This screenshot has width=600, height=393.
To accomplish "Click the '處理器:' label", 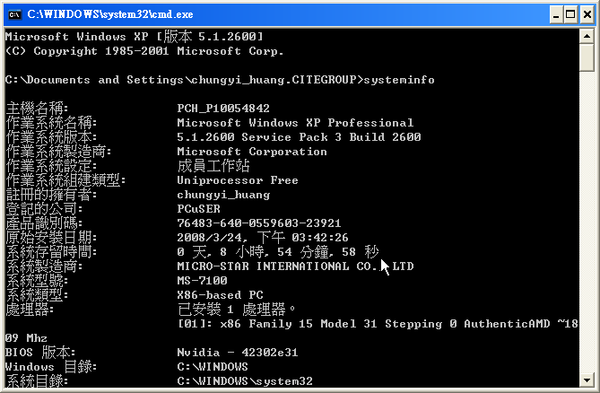I will (x=30, y=309).
